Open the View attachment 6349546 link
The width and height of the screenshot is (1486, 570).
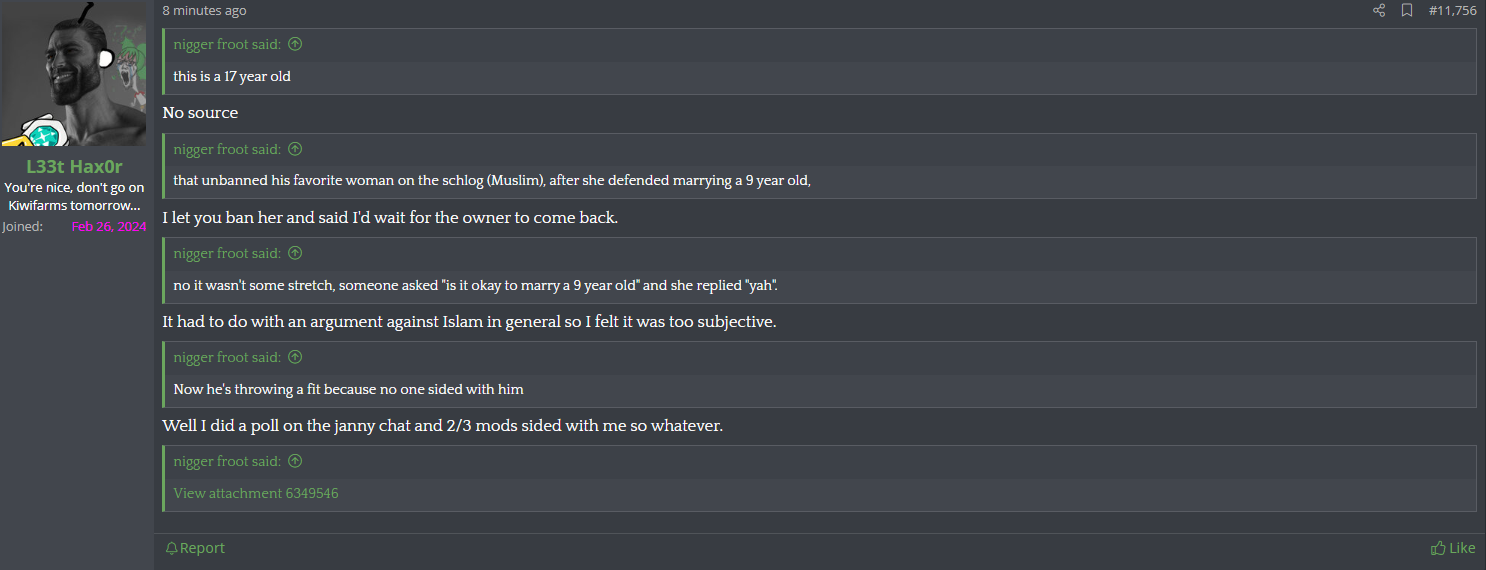(256, 493)
